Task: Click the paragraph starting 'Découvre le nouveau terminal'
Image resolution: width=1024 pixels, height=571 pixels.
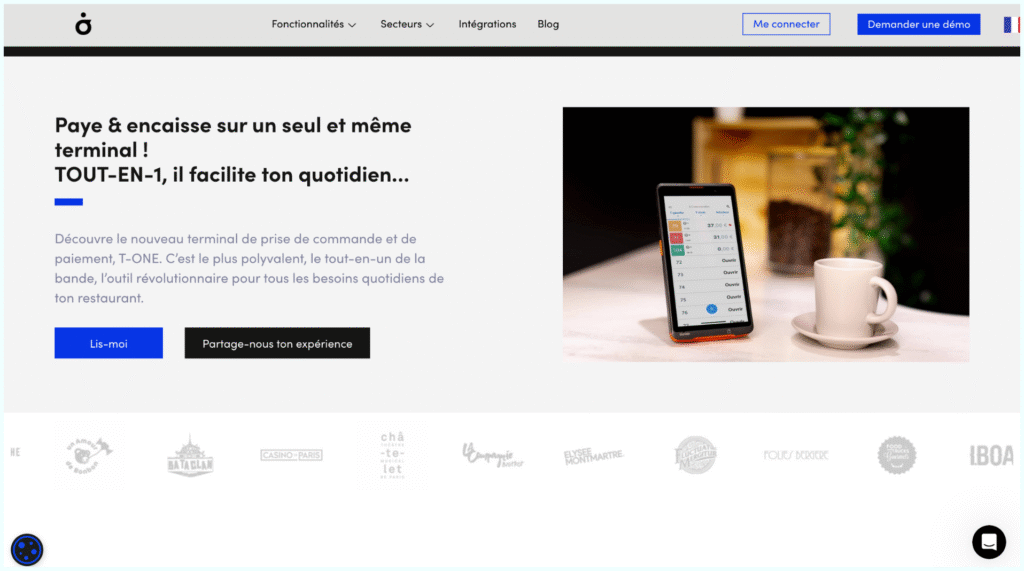Action: click(x=249, y=268)
